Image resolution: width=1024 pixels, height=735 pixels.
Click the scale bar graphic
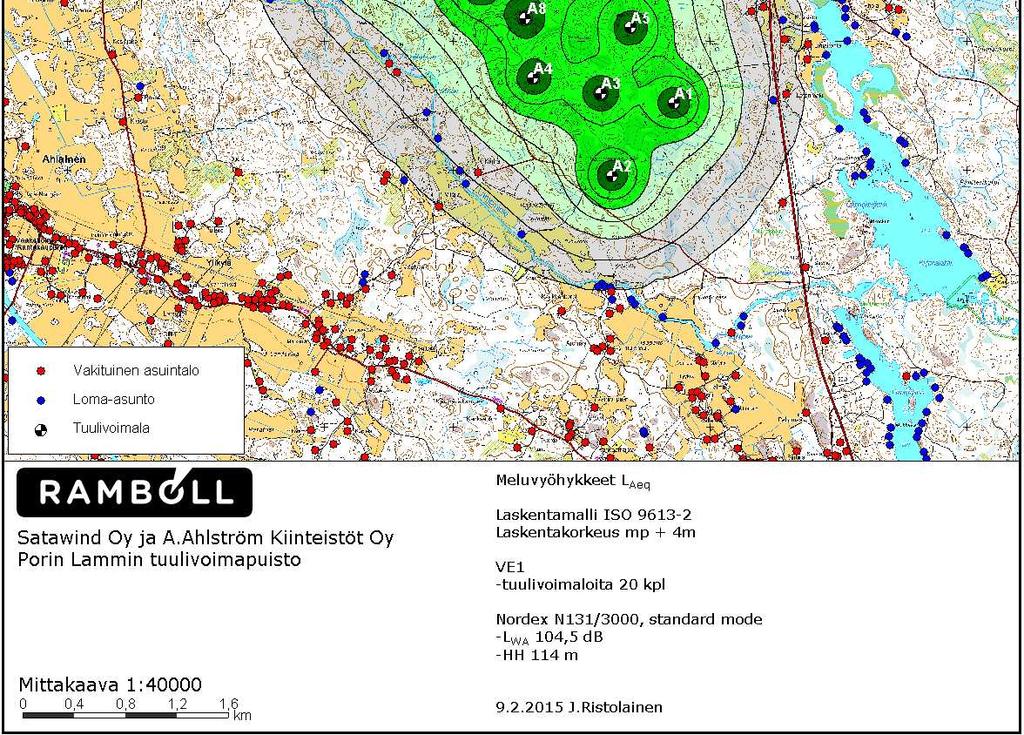(x=125, y=715)
